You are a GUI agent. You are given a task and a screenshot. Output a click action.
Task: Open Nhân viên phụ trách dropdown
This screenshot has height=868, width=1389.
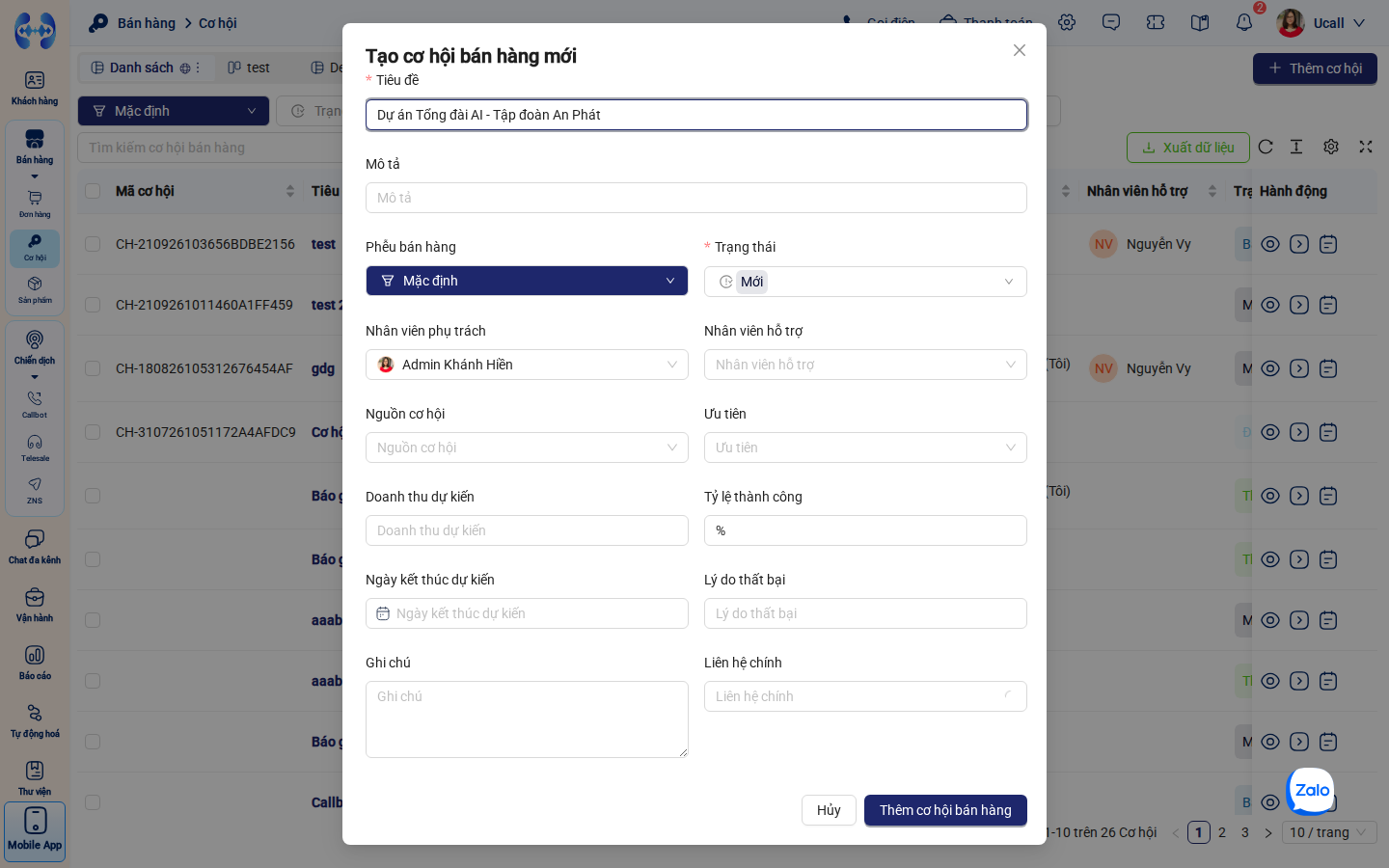pos(527,365)
